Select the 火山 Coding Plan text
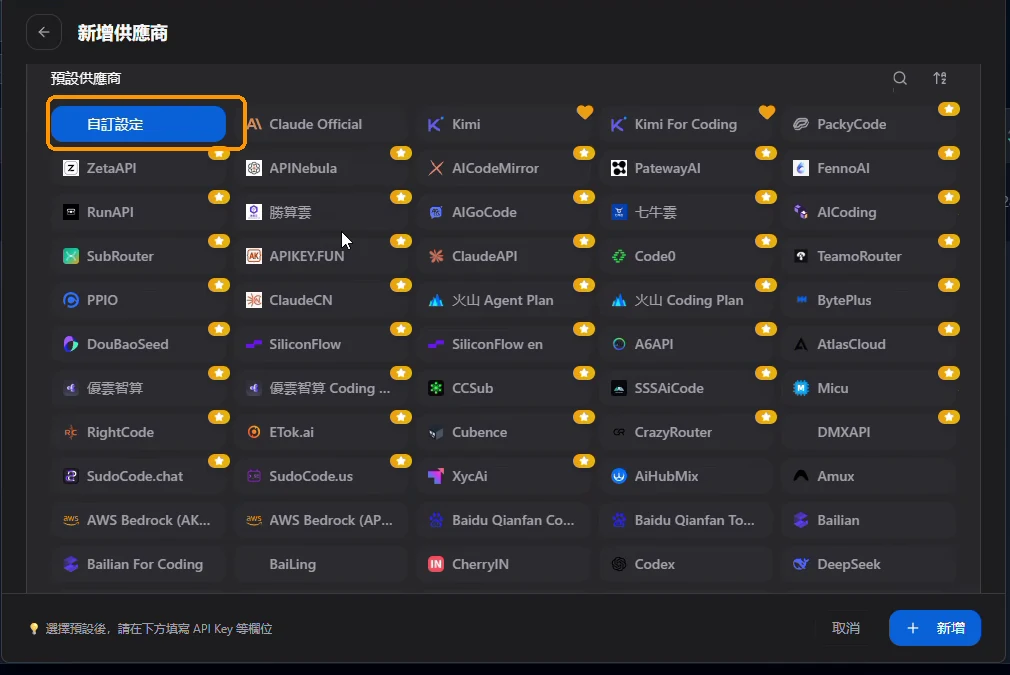Viewport: 1010px width, 675px height. point(689,300)
